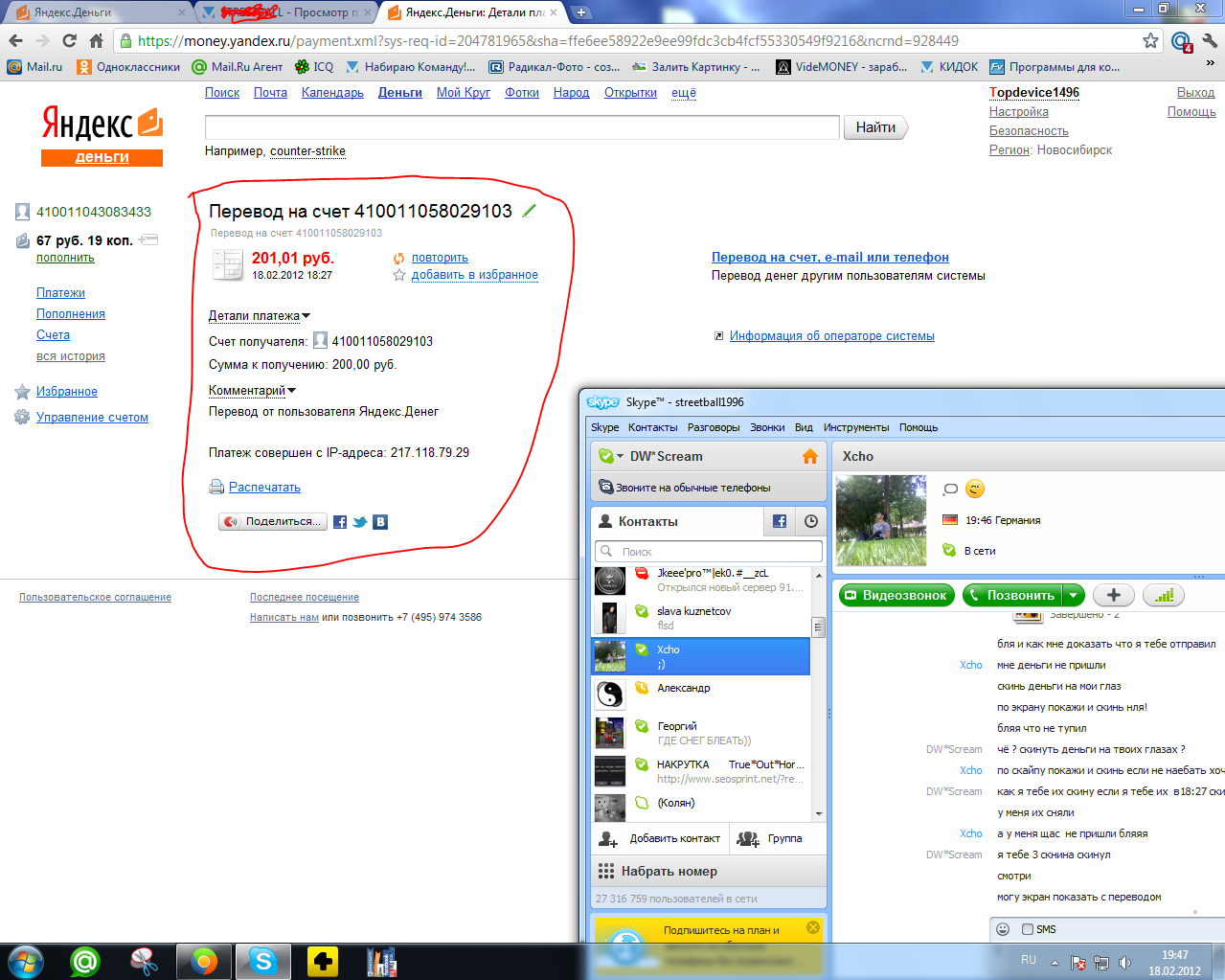Click Найти search button

[875, 127]
